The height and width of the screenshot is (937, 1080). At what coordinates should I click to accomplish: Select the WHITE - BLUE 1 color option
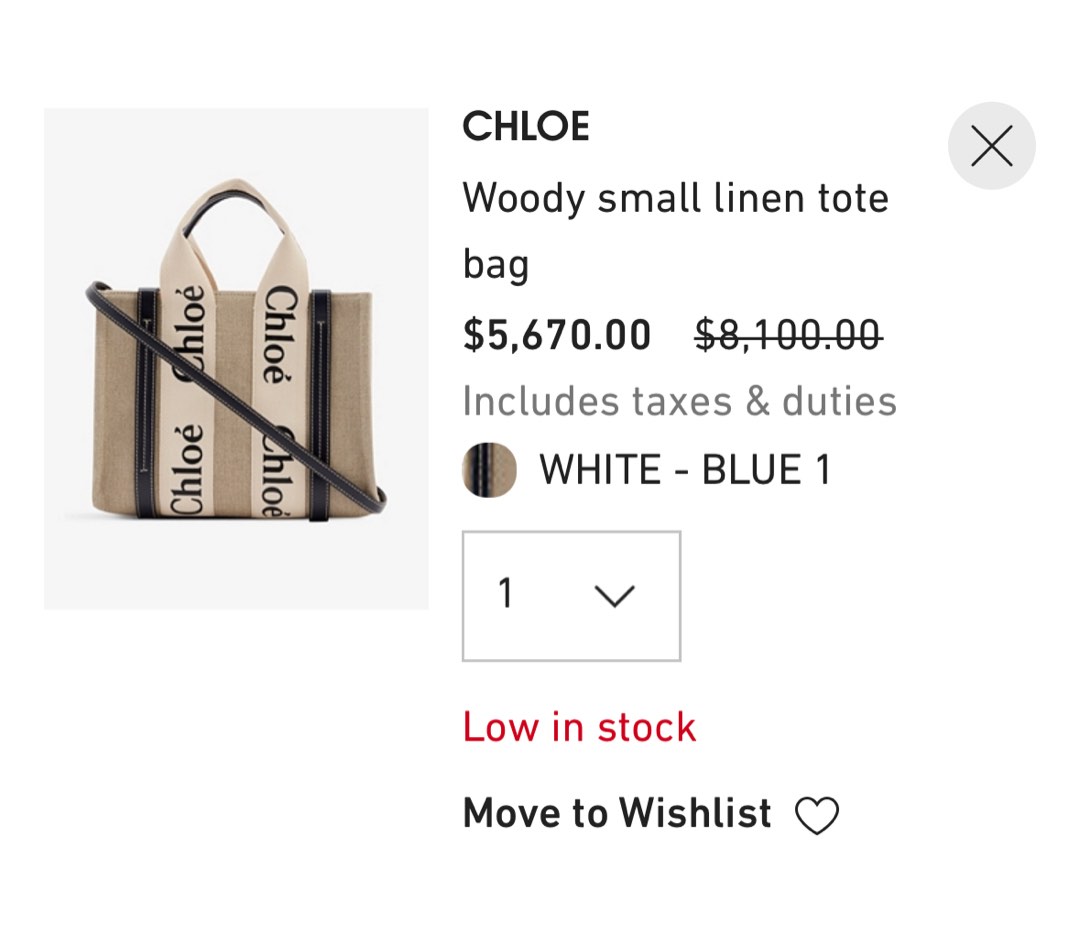(686, 468)
